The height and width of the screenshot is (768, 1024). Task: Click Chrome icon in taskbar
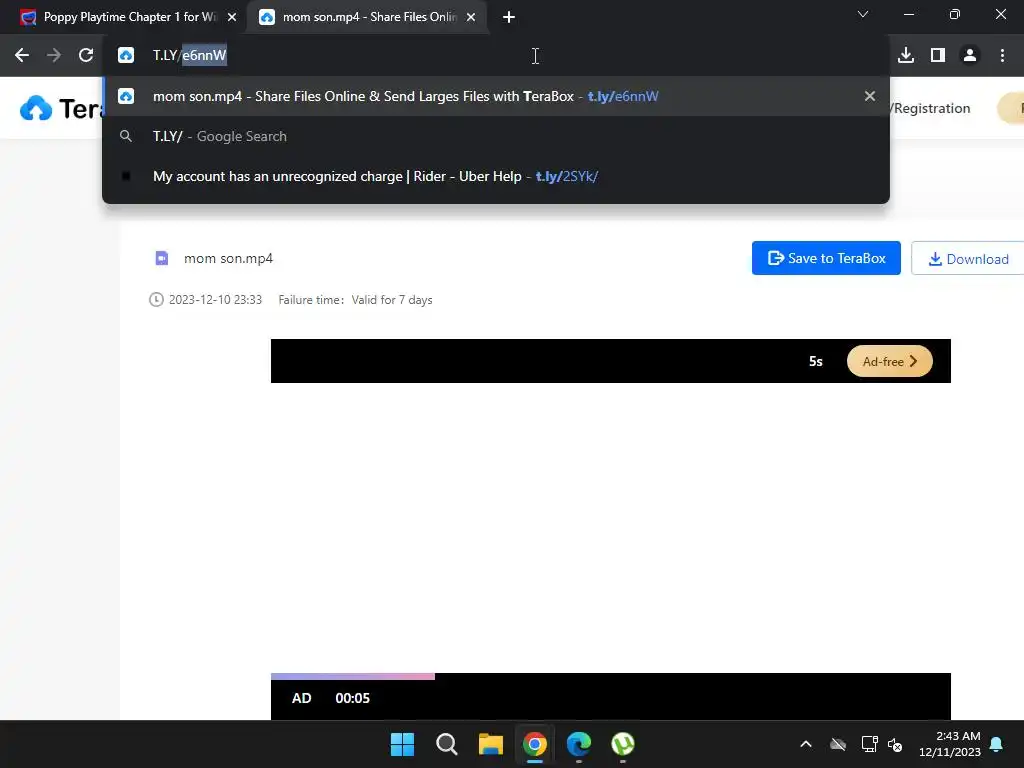pos(535,744)
